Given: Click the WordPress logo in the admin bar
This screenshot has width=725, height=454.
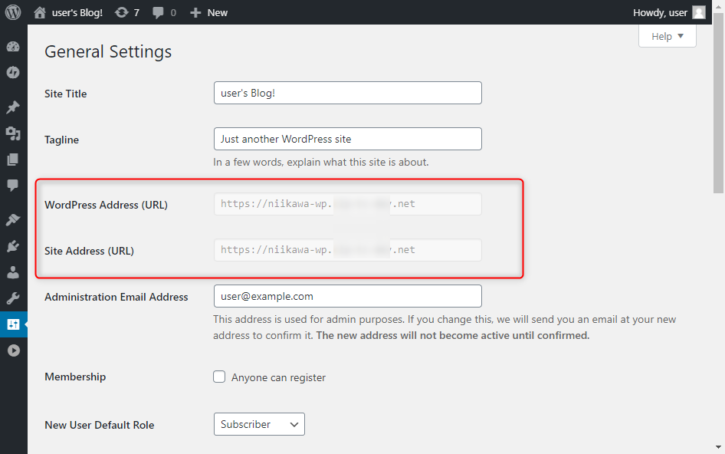Looking at the screenshot, I should coord(13,12).
